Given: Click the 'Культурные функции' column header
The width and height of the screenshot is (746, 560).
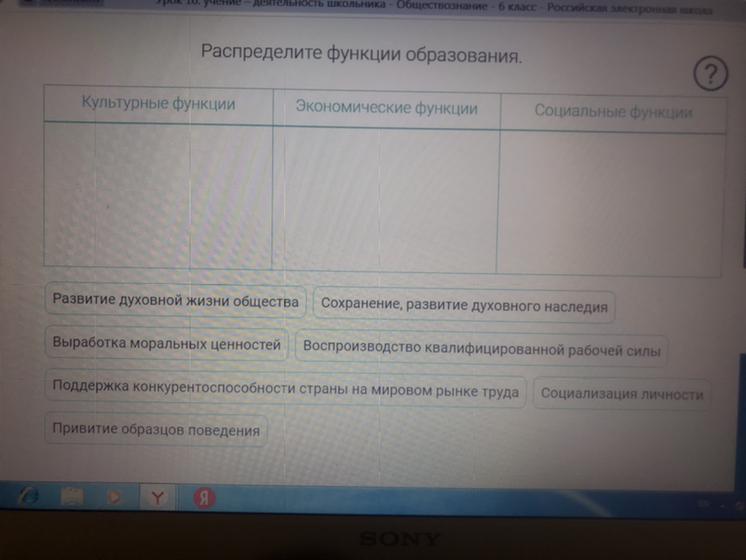Looking at the screenshot, I should tap(158, 104).
